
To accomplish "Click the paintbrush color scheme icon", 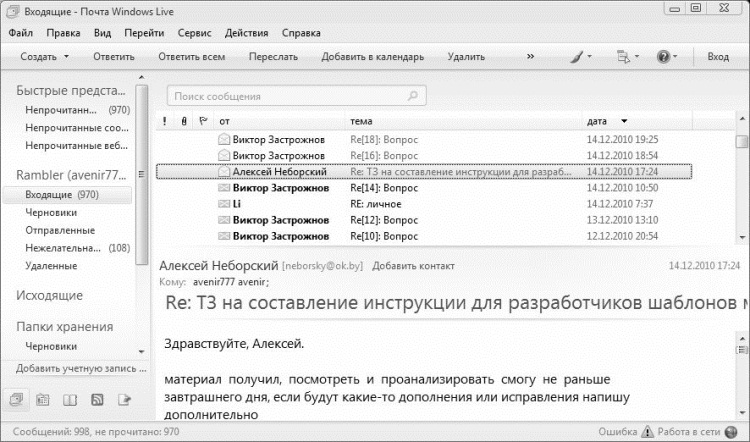I will 576,56.
